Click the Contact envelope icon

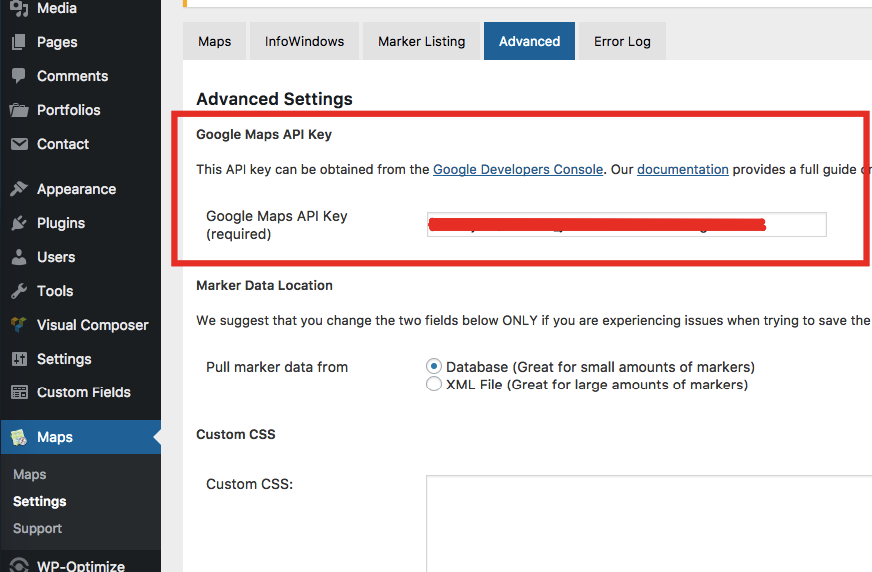tap(19, 144)
